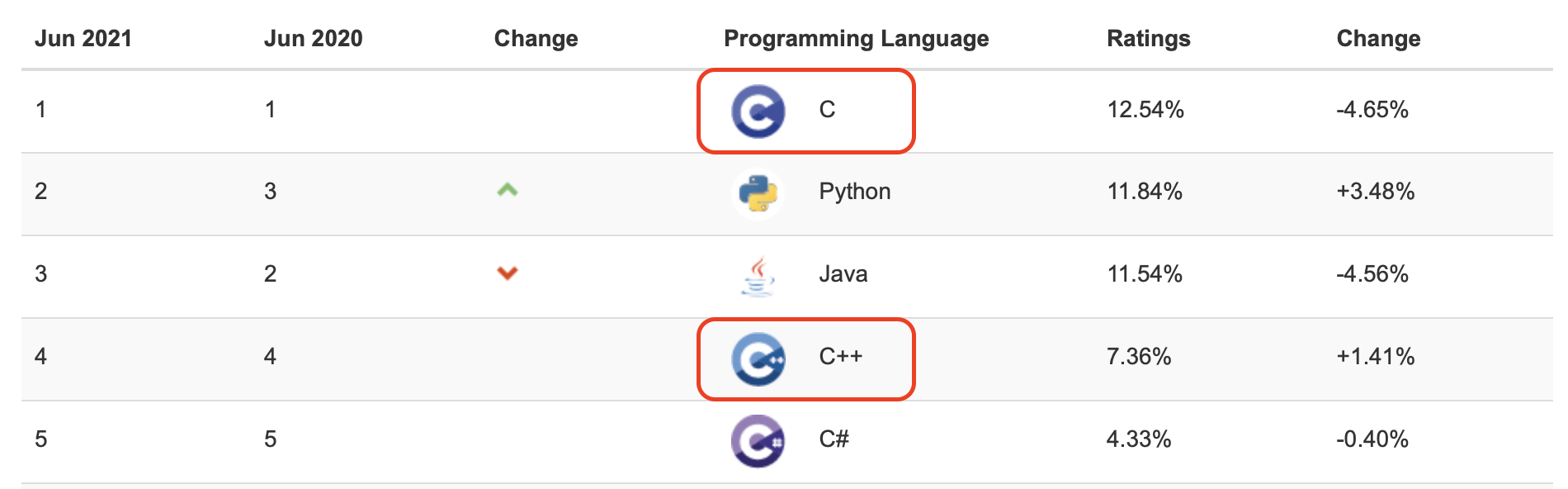Click the C++ logo icon

click(x=758, y=358)
